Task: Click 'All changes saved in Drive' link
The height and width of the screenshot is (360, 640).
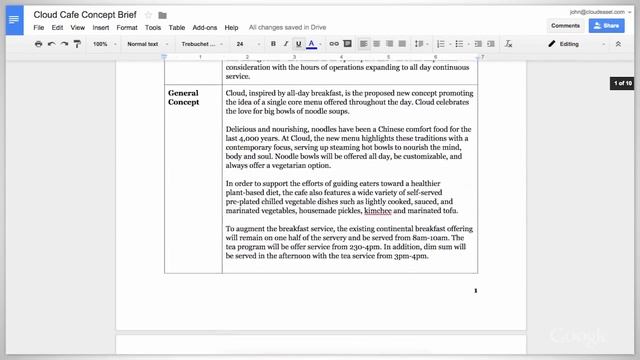Action: [287, 27]
